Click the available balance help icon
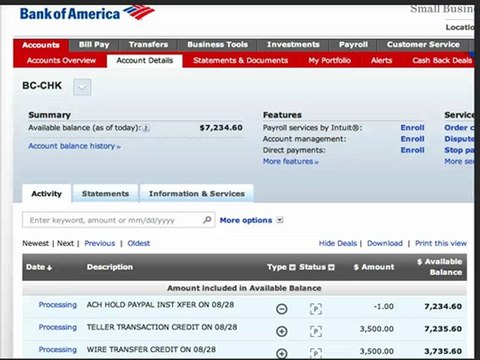480x360 pixels. pyautogui.click(x=146, y=128)
